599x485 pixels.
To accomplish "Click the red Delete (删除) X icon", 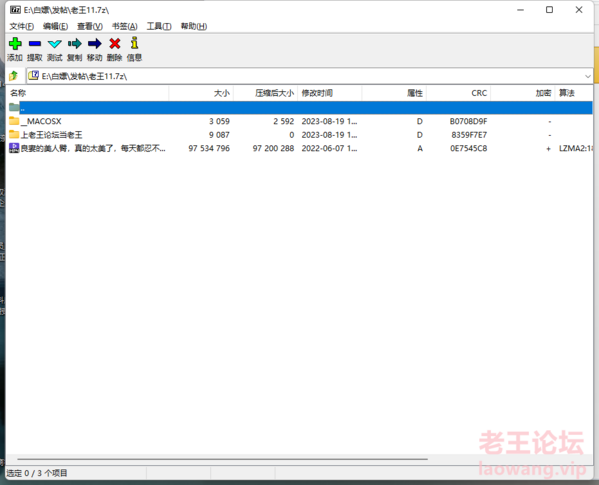I will coord(115,44).
